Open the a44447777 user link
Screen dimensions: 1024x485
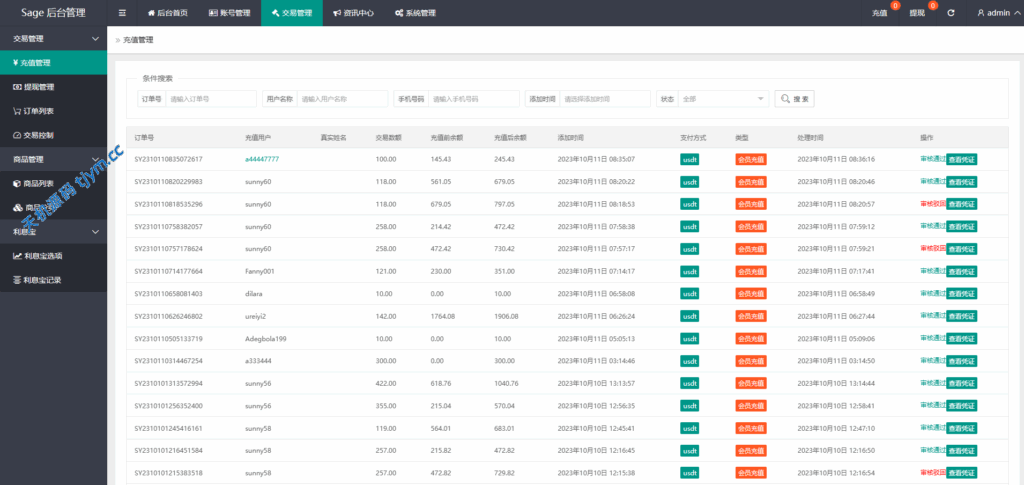click(262, 159)
